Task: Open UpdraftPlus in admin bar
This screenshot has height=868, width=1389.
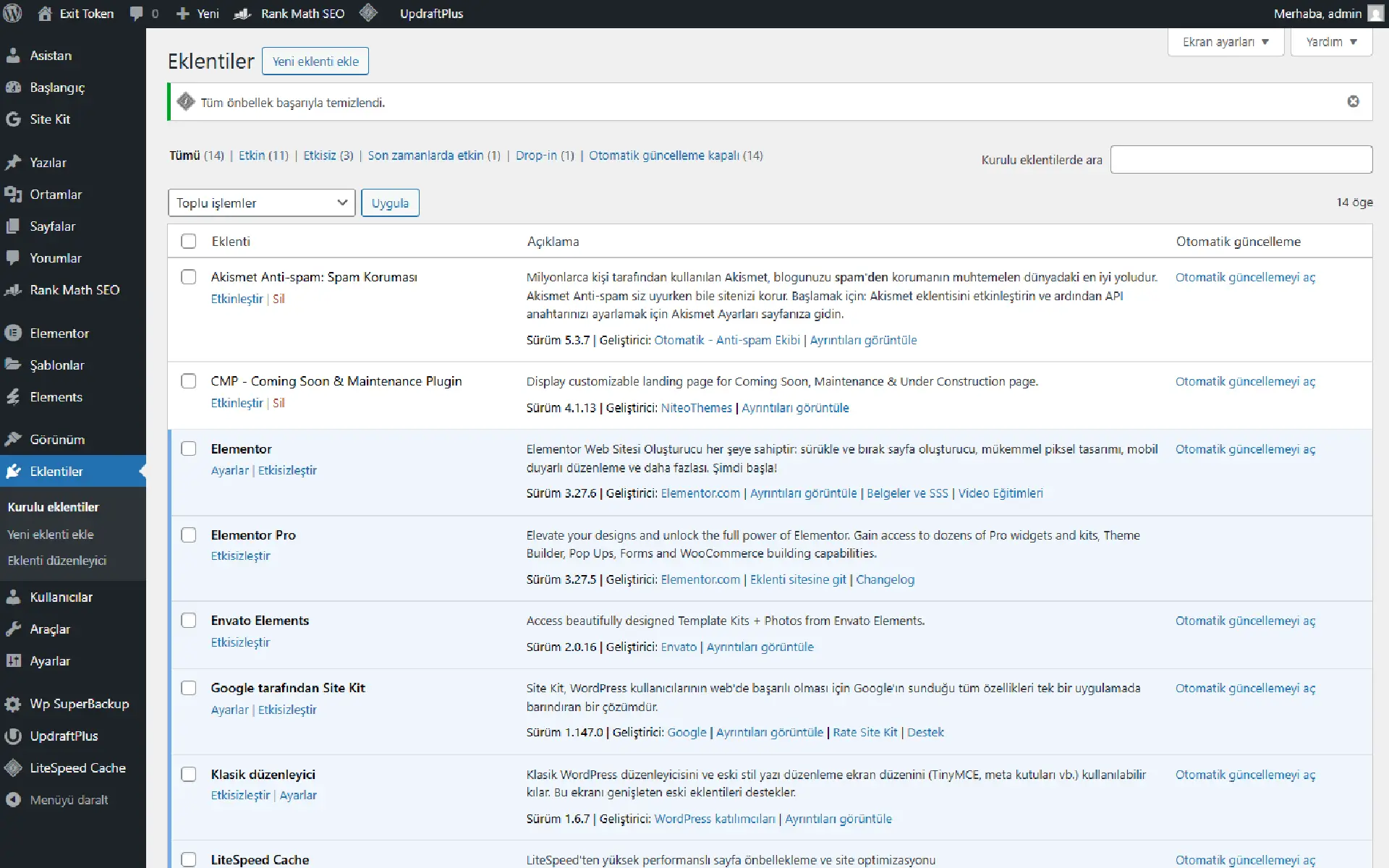Action: pos(431,14)
